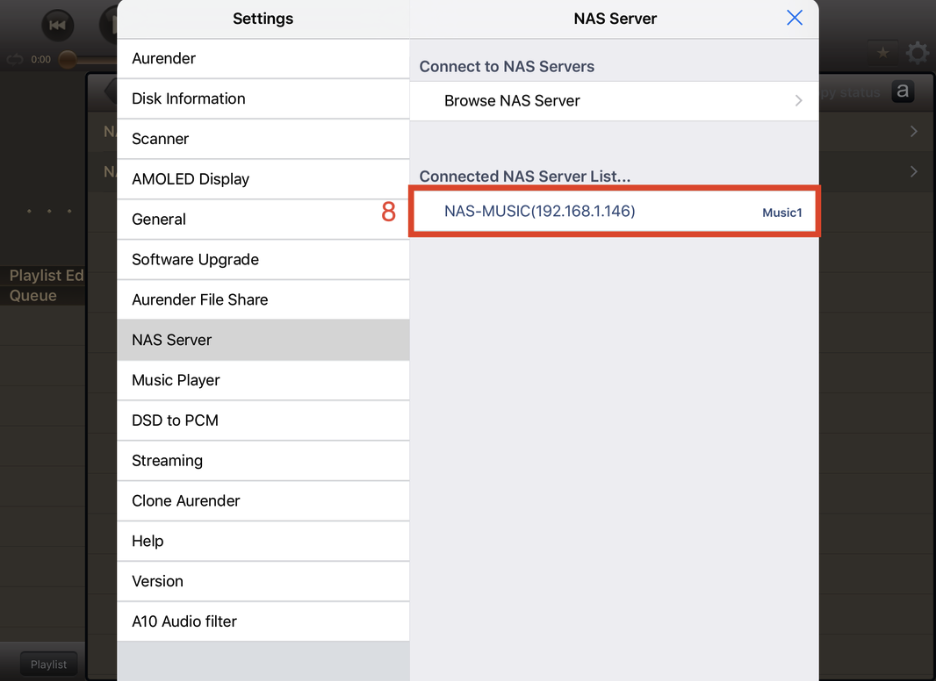Click the playback progress slider knob
Viewport: 936px width, 681px height.
pos(67,59)
